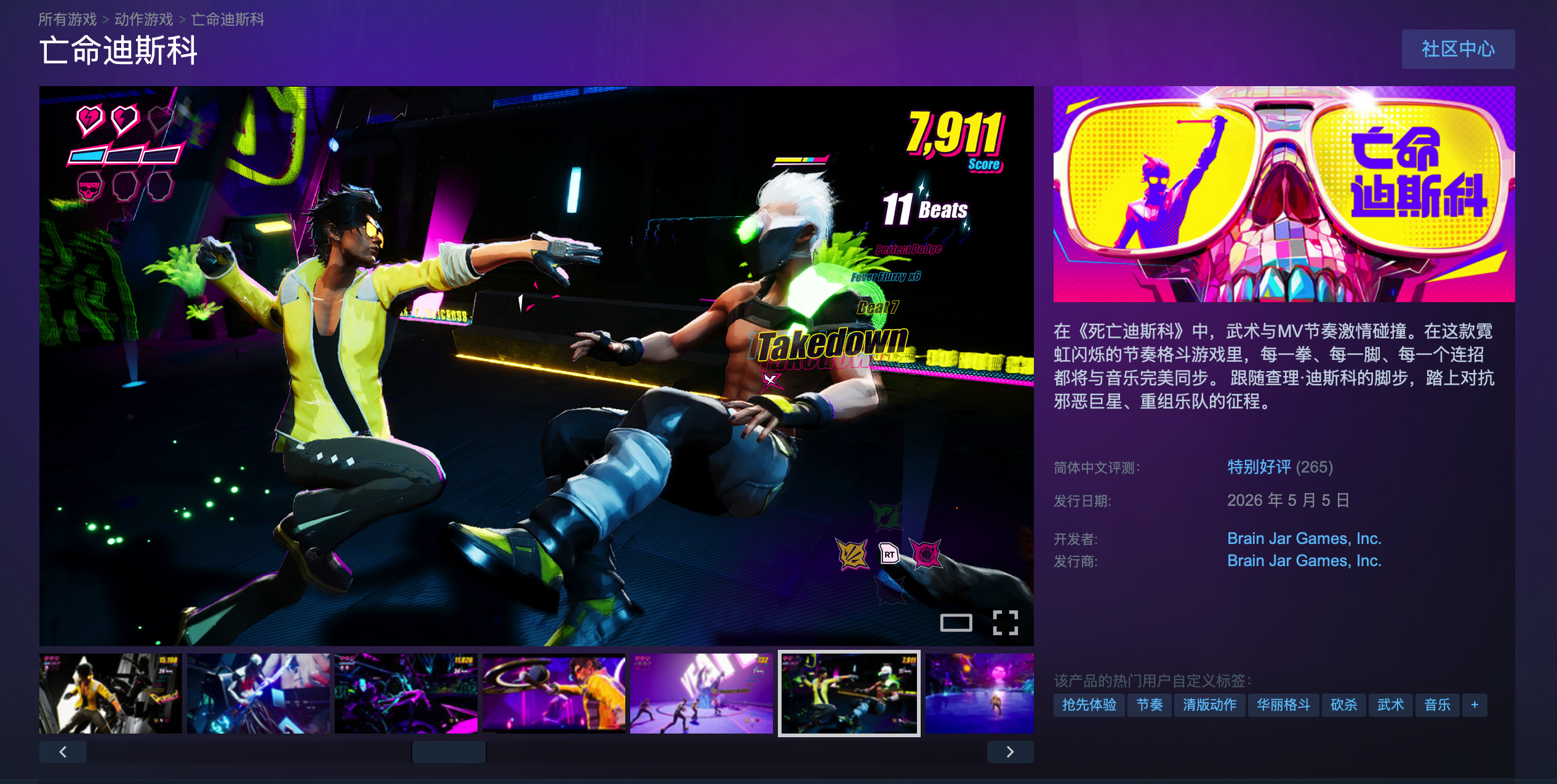Open the publisher link Brain Jar Games, Inc.

[1304, 561]
